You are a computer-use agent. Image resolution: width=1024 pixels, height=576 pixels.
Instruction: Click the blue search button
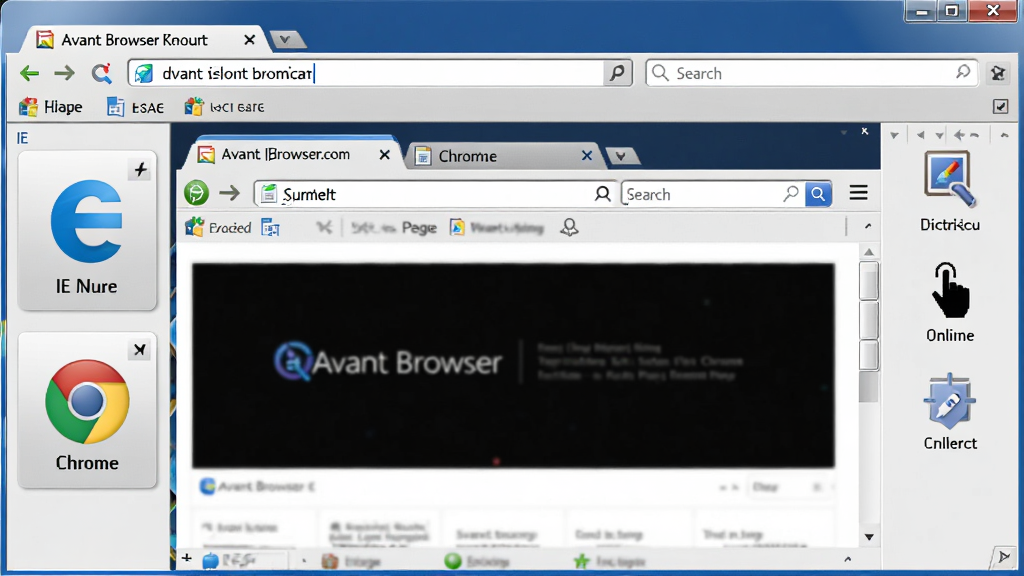(818, 194)
